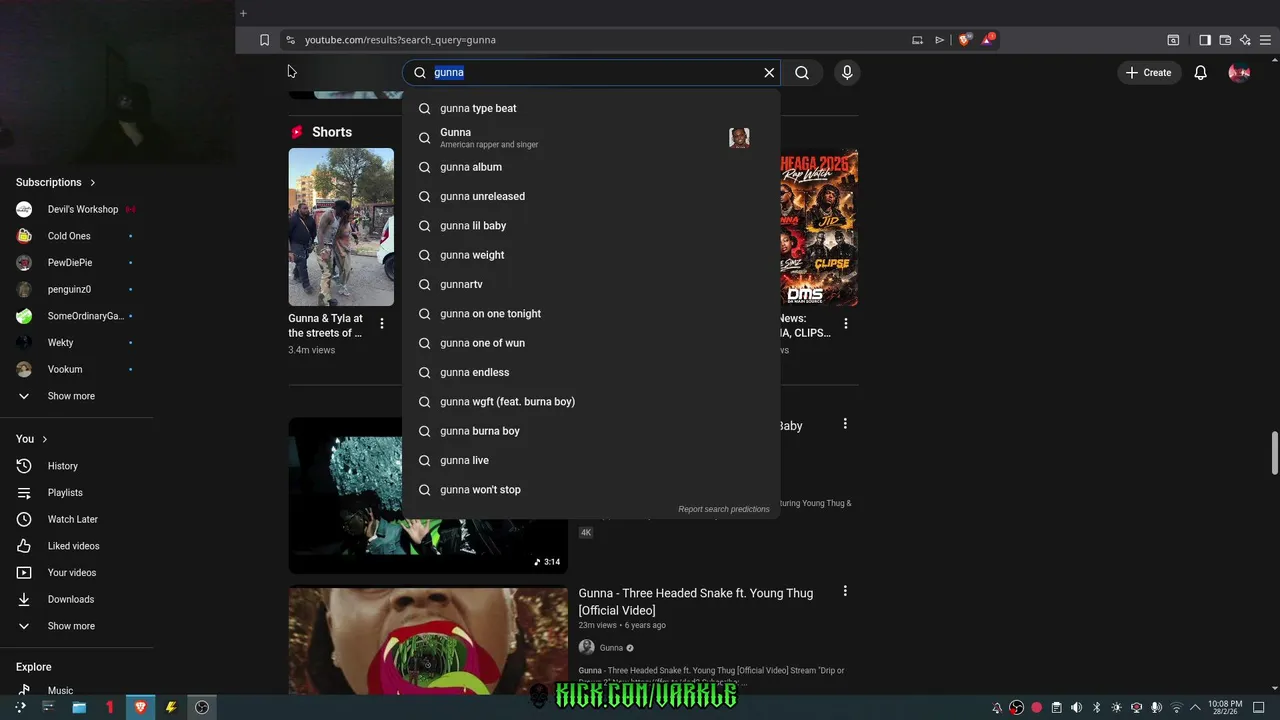The height and width of the screenshot is (720, 1280).
Task: Open Vookum subscription channel
Action: tap(76, 369)
